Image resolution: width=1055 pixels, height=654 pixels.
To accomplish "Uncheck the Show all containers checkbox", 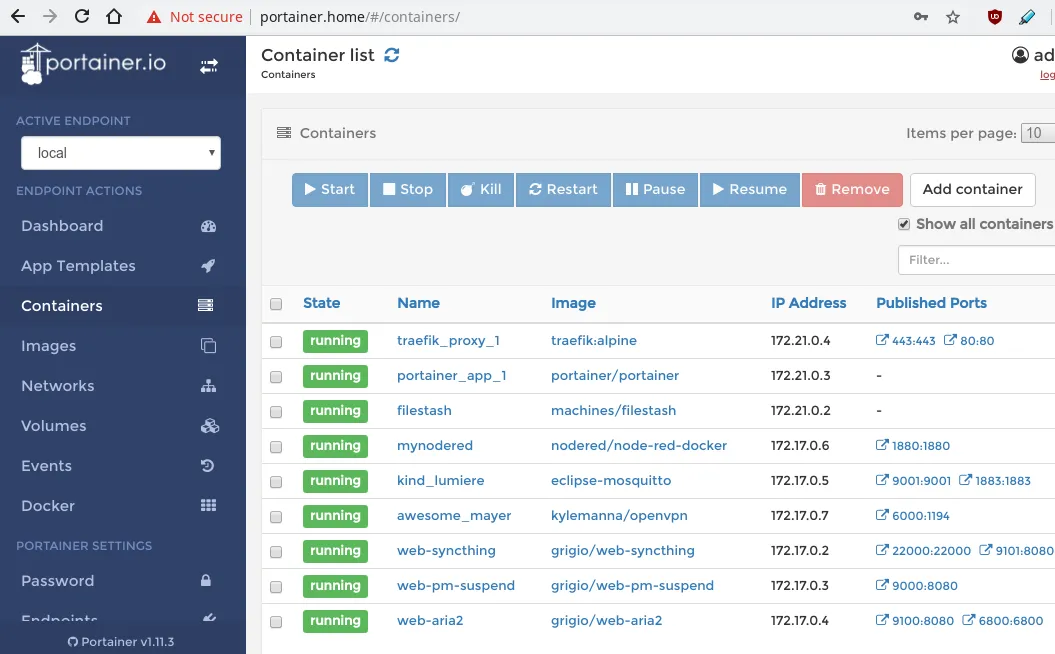I will 904,224.
